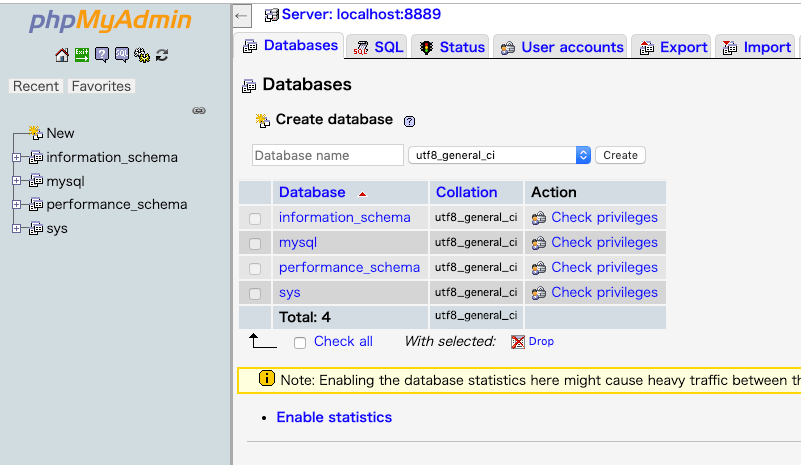
Task: Open performance_schema link in table
Action: [349, 267]
